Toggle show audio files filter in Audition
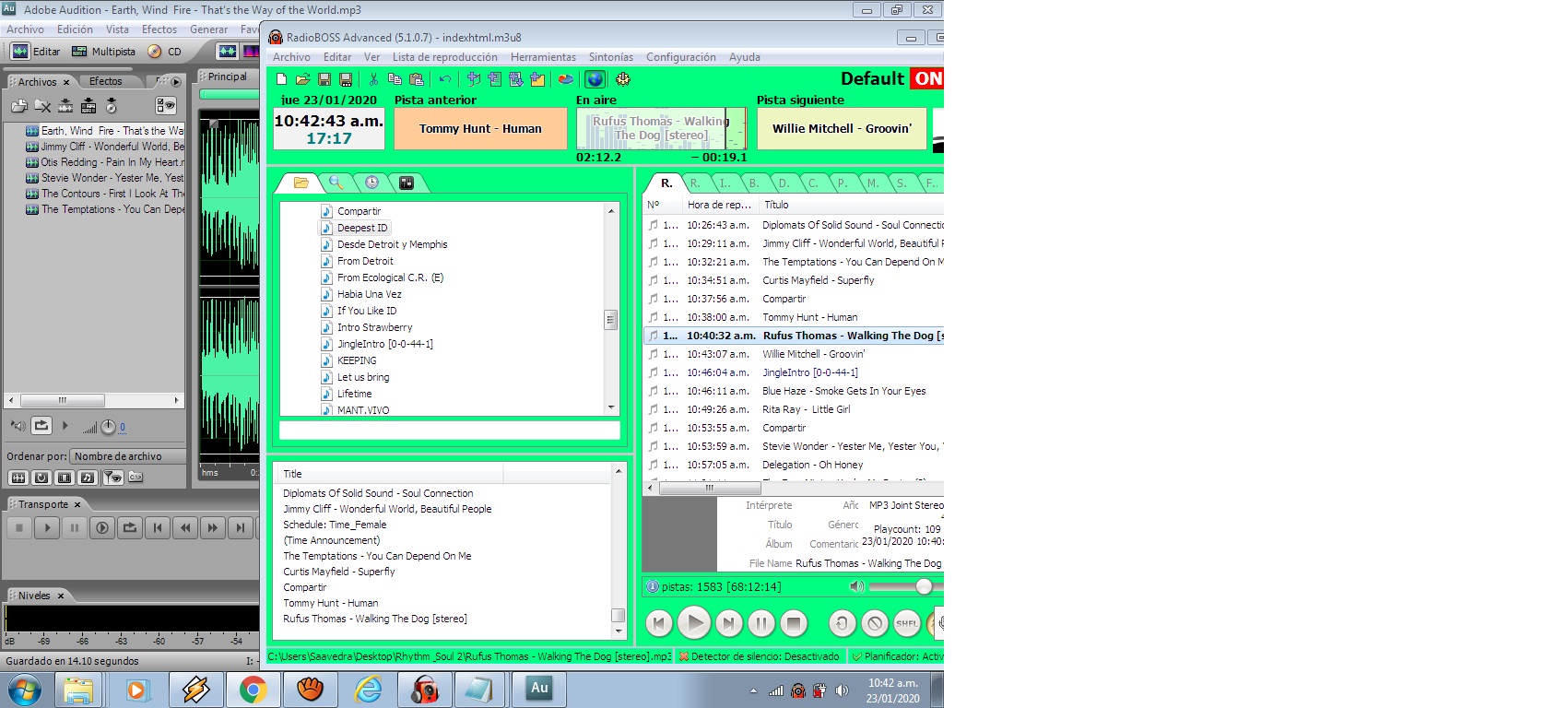Viewport: 1568px width, 708px height. [18, 478]
